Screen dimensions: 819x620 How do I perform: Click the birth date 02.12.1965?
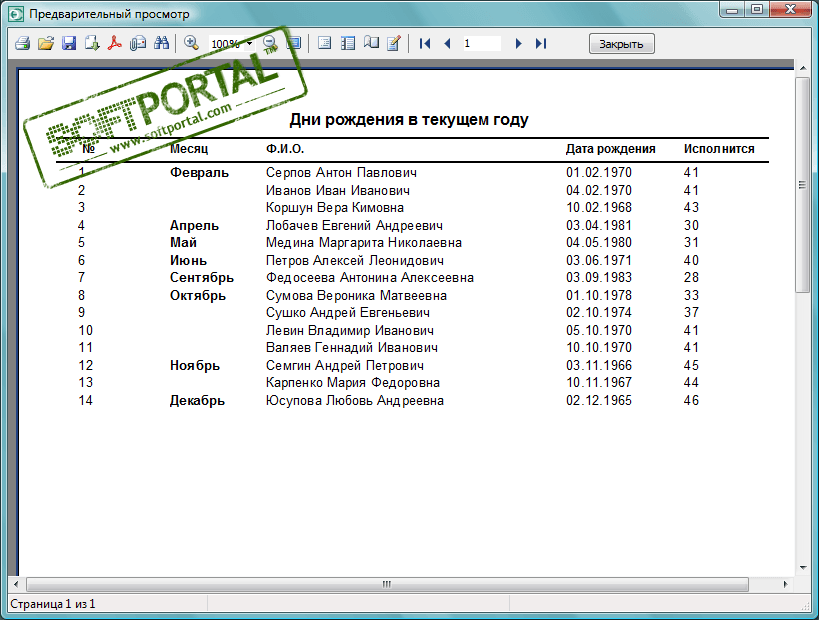point(599,400)
